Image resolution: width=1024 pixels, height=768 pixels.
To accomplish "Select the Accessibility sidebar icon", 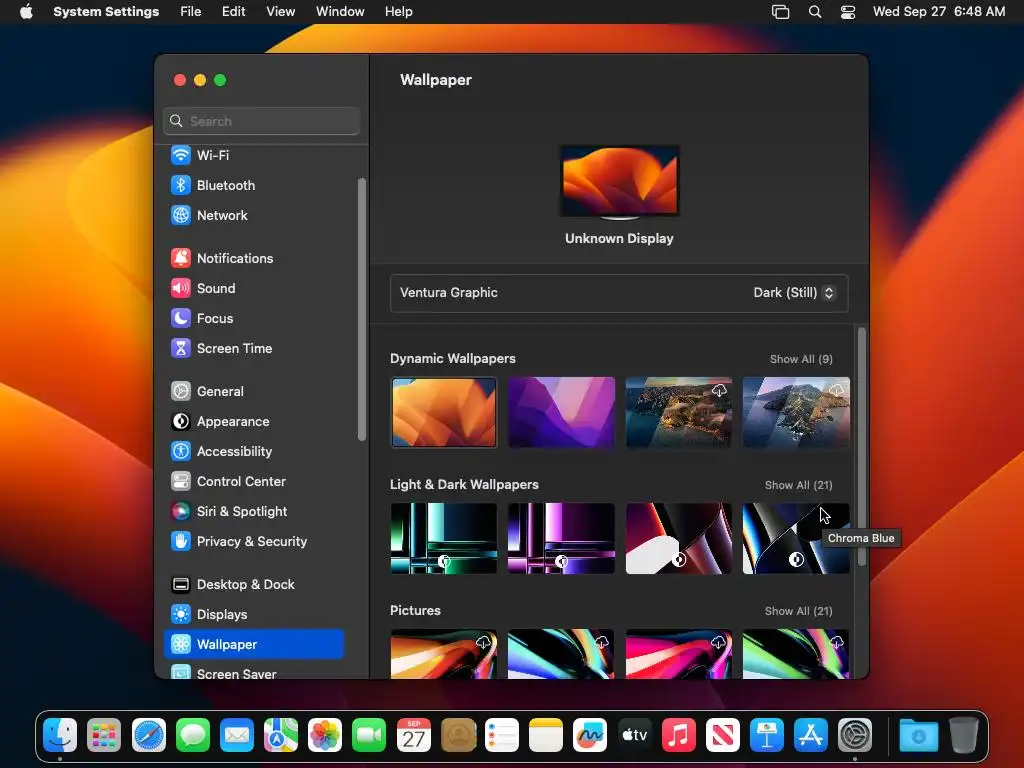I will (181, 451).
